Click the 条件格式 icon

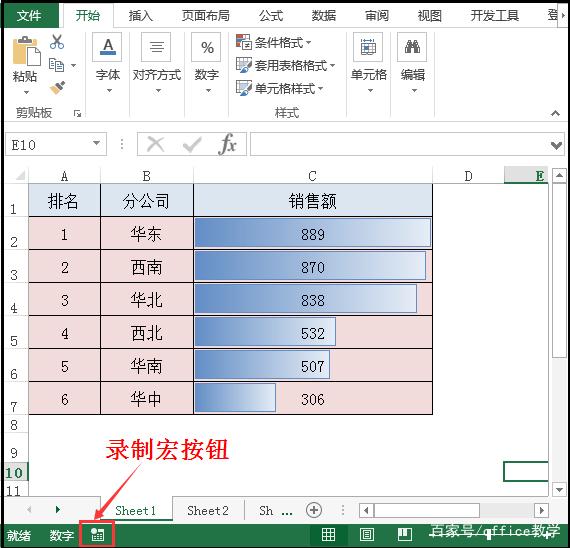click(x=244, y=42)
